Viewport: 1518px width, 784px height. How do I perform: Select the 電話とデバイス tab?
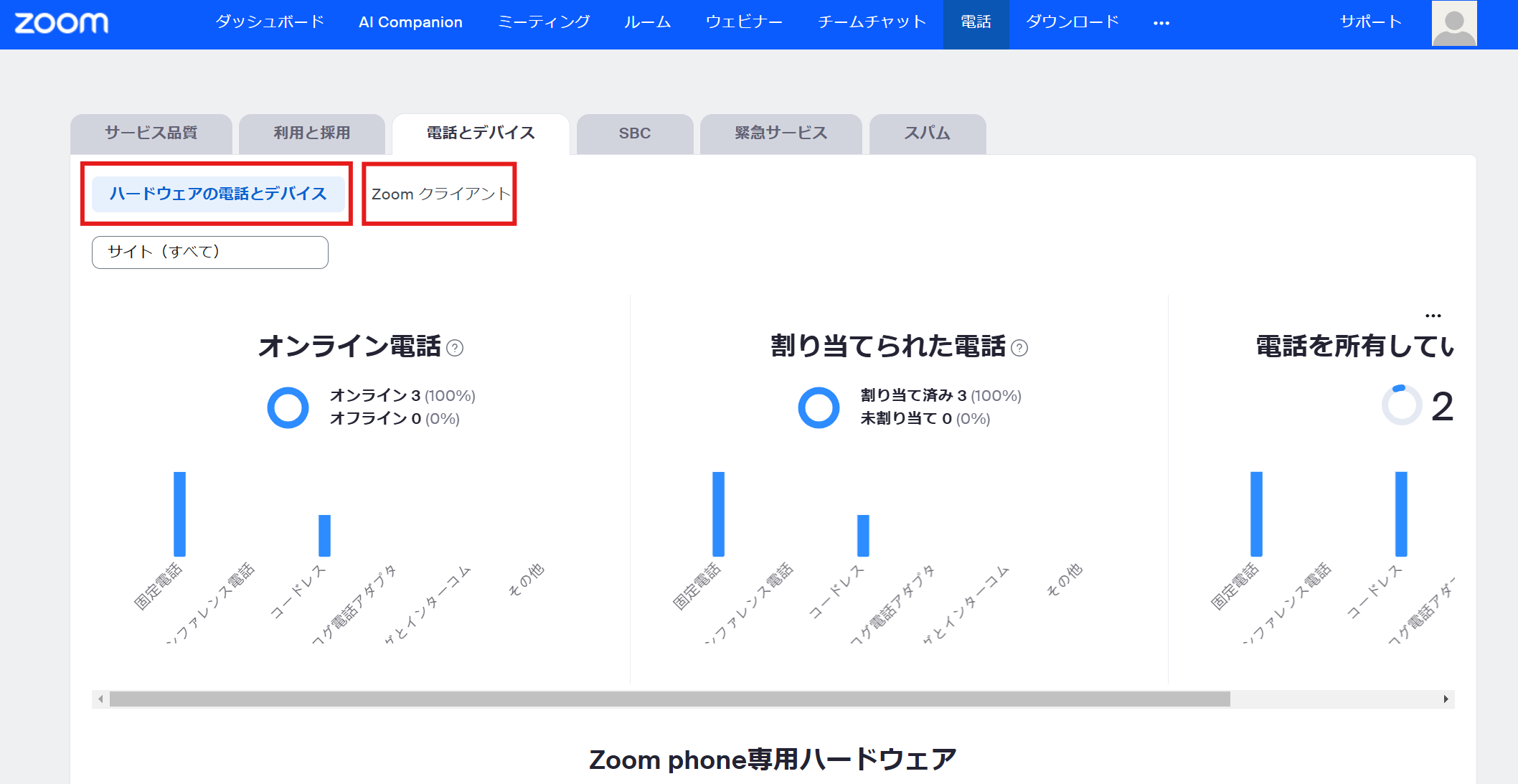[x=481, y=134]
